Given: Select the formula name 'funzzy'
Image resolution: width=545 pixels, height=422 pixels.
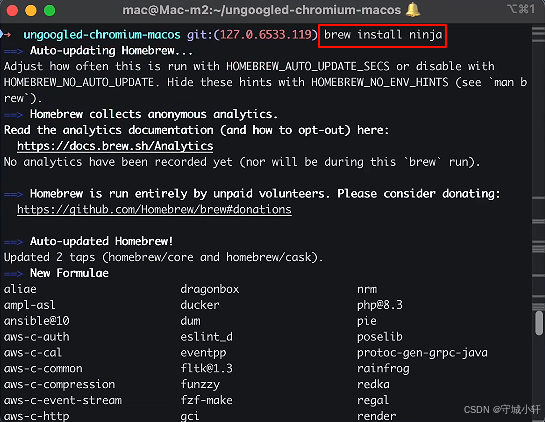Looking at the screenshot, I should 200,384.
